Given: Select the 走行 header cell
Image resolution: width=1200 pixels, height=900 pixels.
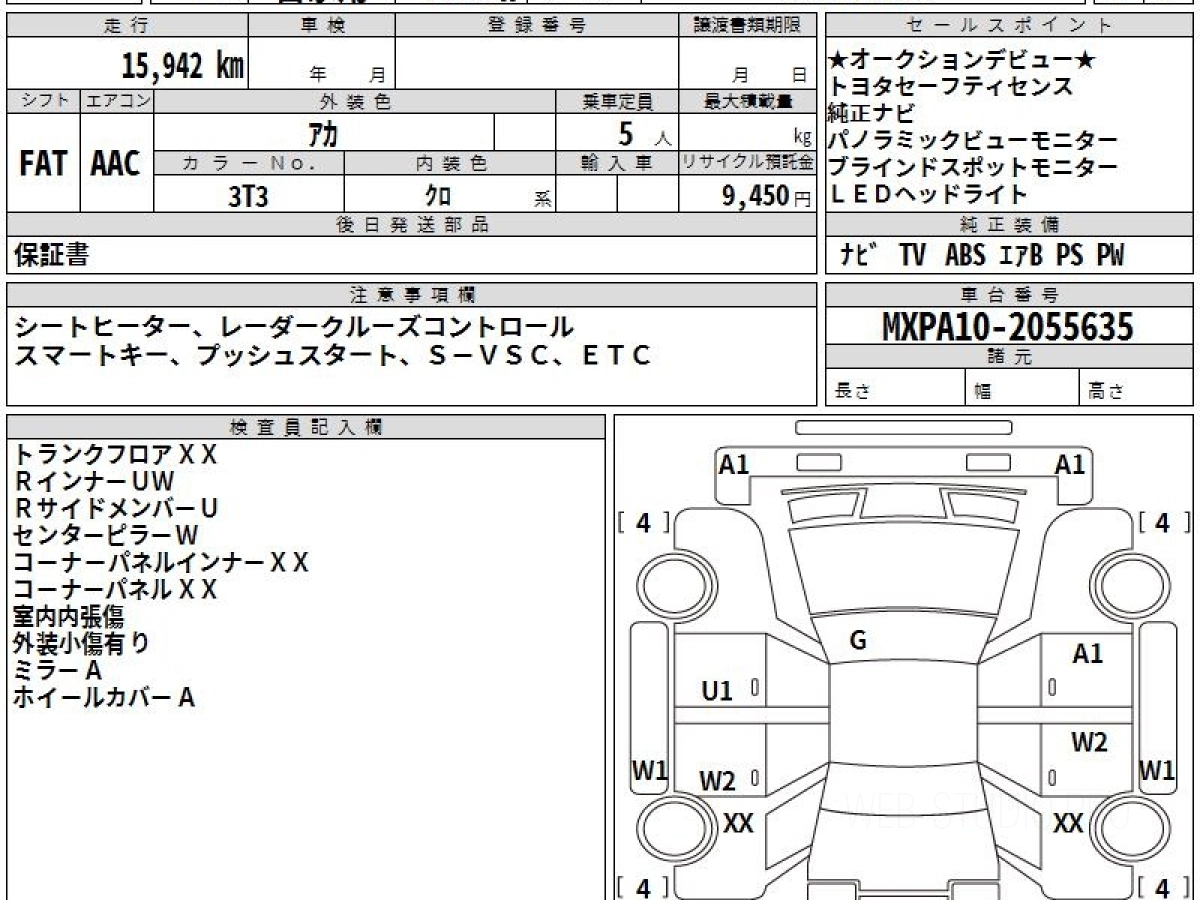Looking at the screenshot, I should (x=125, y=27).
